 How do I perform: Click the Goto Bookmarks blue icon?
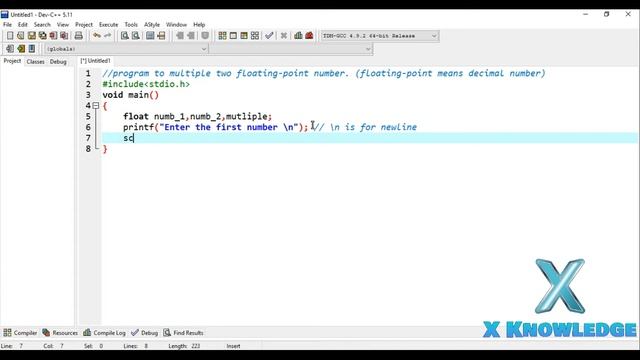point(32,49)
